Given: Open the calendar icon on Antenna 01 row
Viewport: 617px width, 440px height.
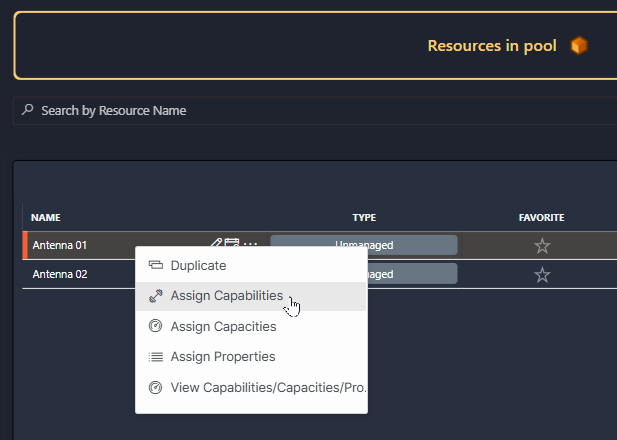Looking at the screenshot, I should 232,244.
